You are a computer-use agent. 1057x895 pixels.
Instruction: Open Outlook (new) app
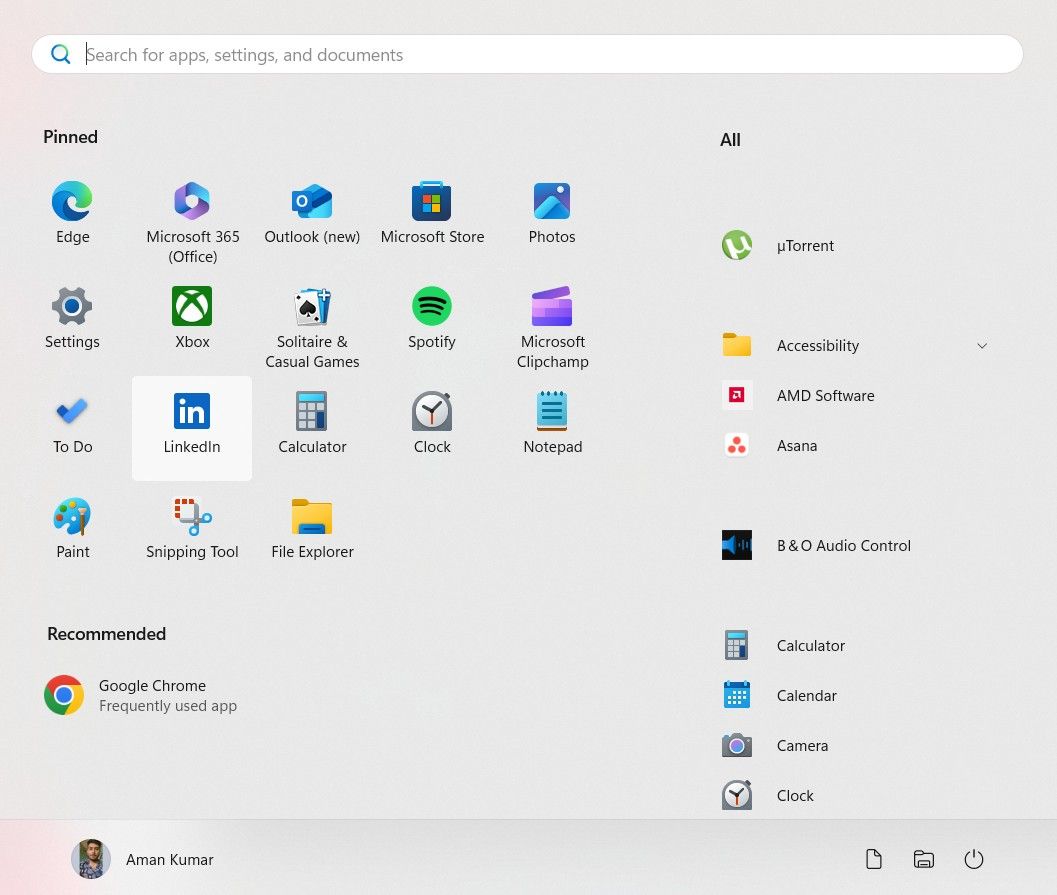tap(312, 214)
